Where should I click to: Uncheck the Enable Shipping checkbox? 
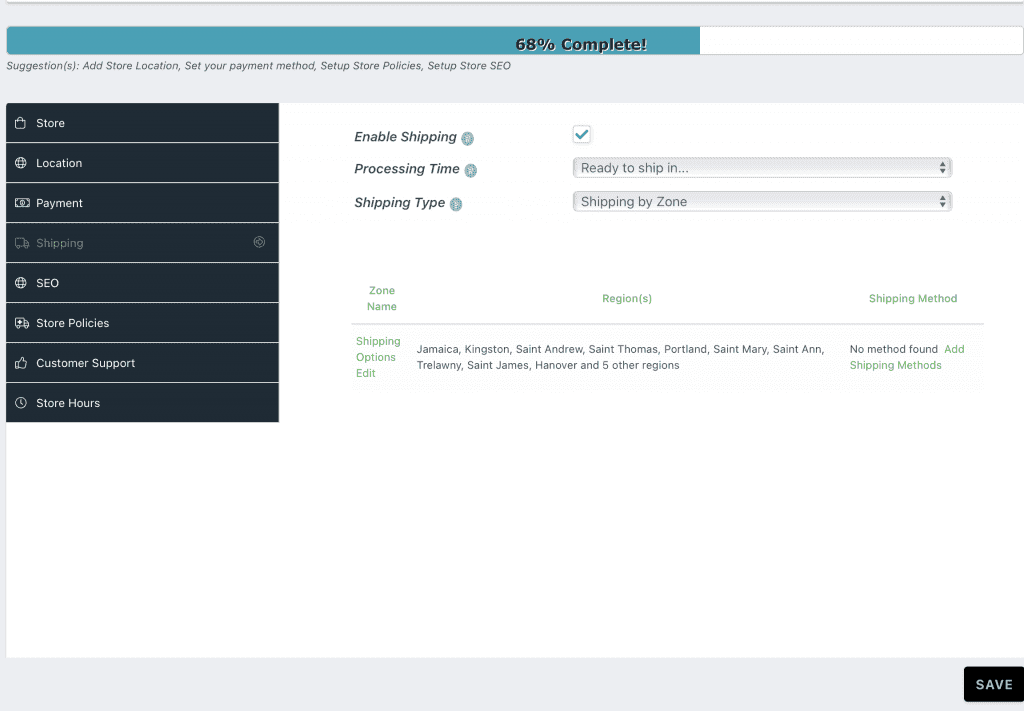(581, 134)
